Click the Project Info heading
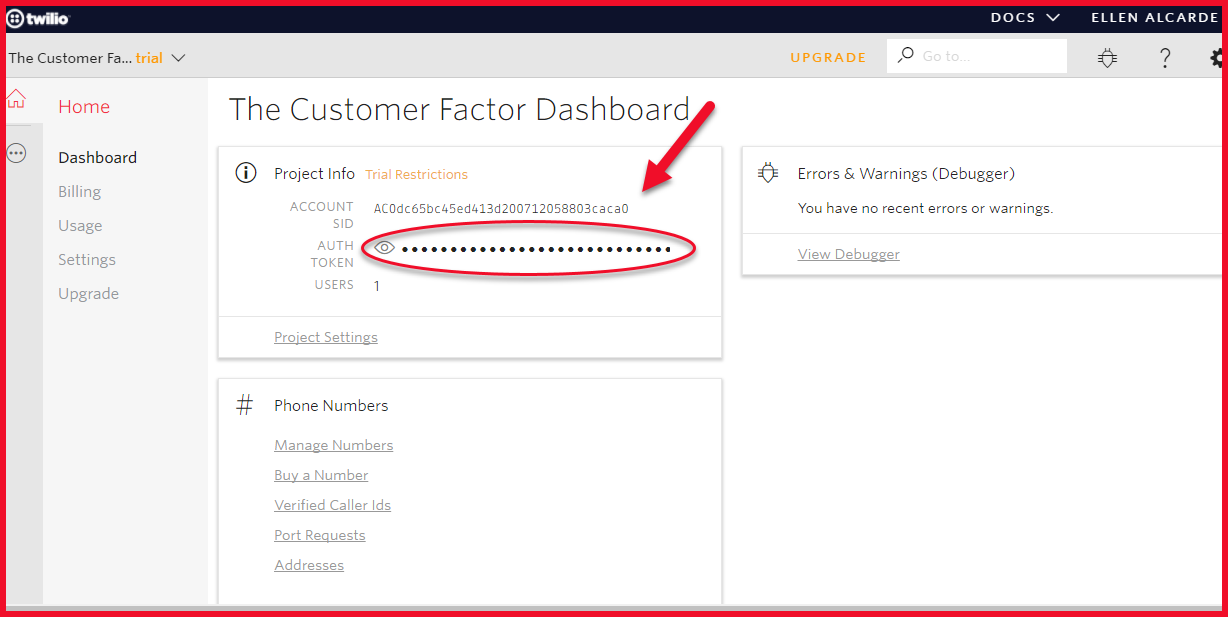Screen dimensions: 1228x617 click(314, 173)
